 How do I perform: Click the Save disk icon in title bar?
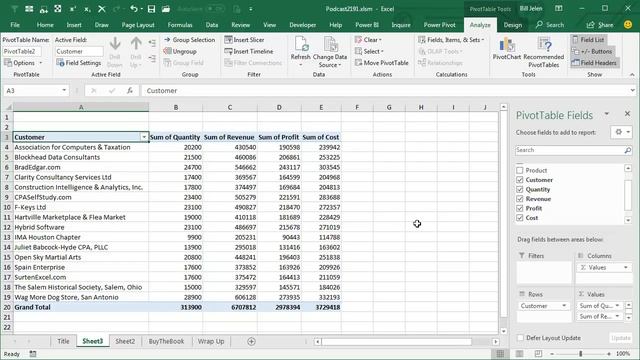point(151,9)
